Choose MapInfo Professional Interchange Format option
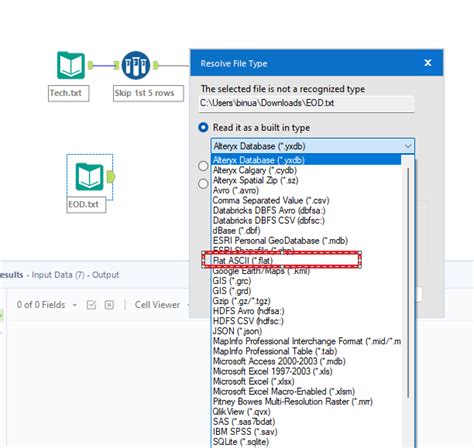Screen dimensions: 474x448 306,341
